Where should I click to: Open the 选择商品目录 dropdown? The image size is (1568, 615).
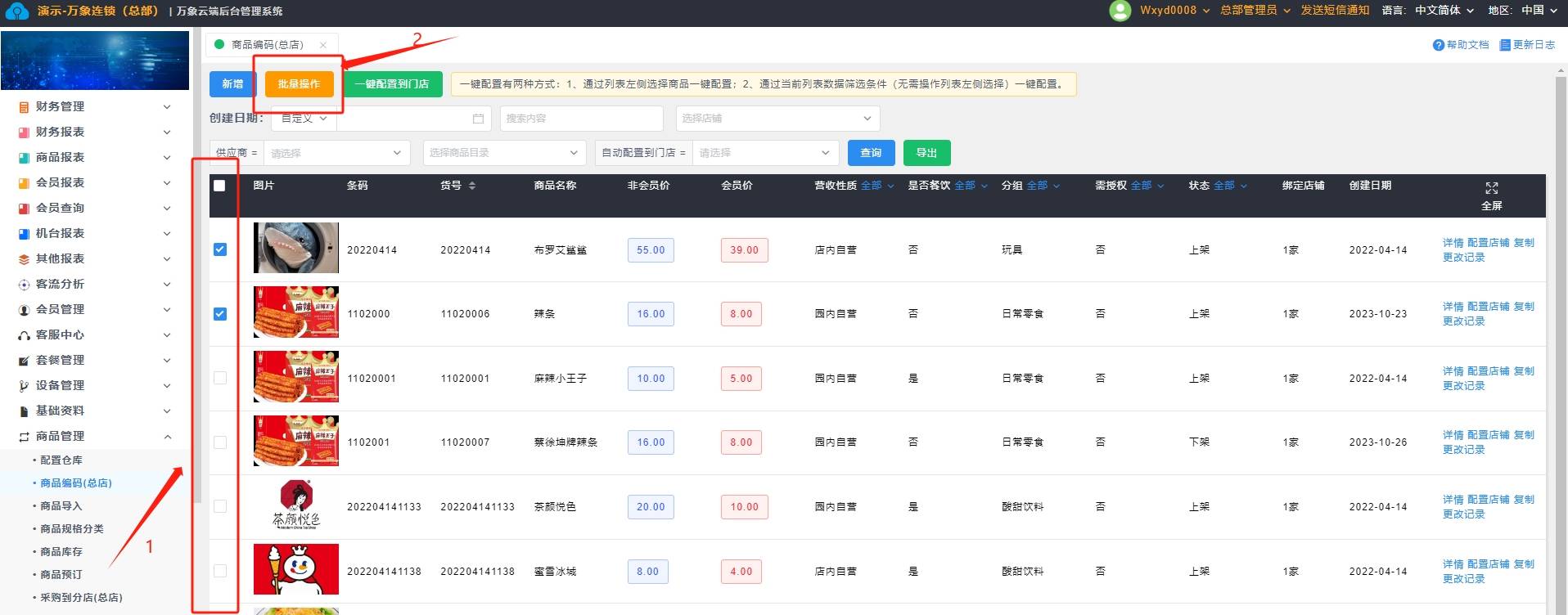[x=504, y=153]
